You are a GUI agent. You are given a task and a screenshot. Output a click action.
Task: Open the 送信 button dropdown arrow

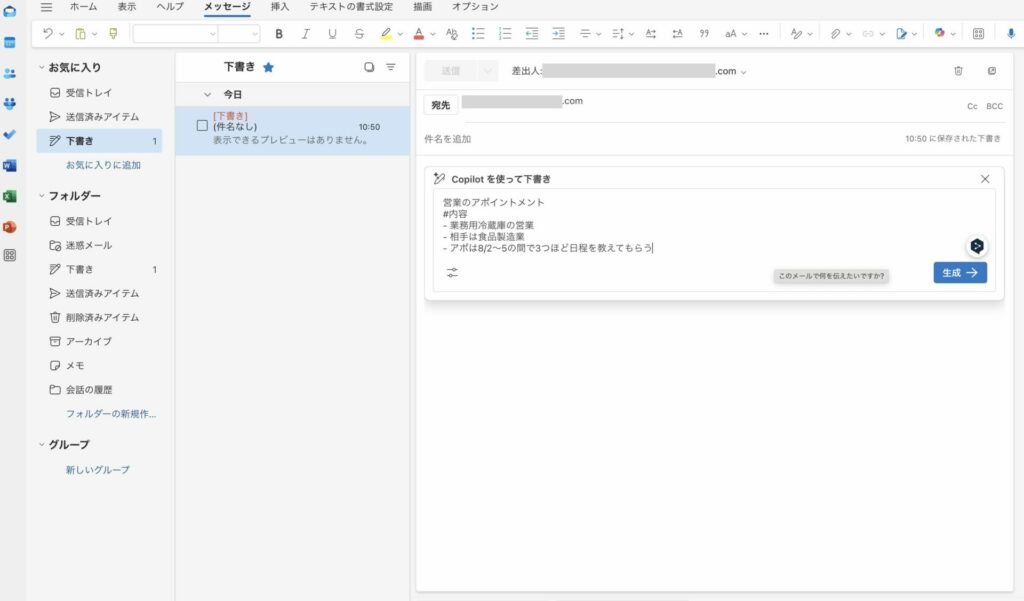tap(487, 71)
